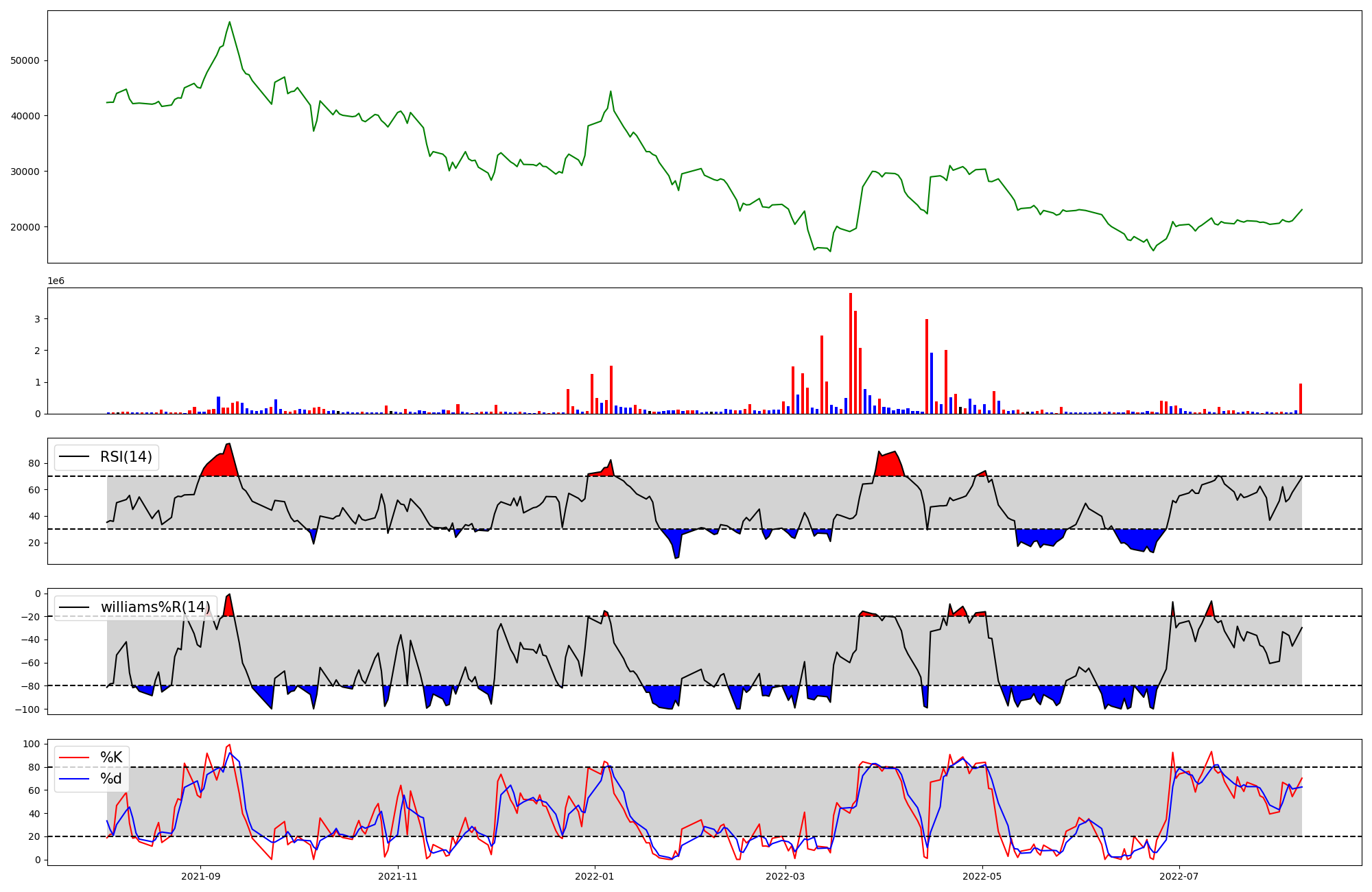Click the red %K legend line
The image size is (1372, 892).
tap(74, 758)
